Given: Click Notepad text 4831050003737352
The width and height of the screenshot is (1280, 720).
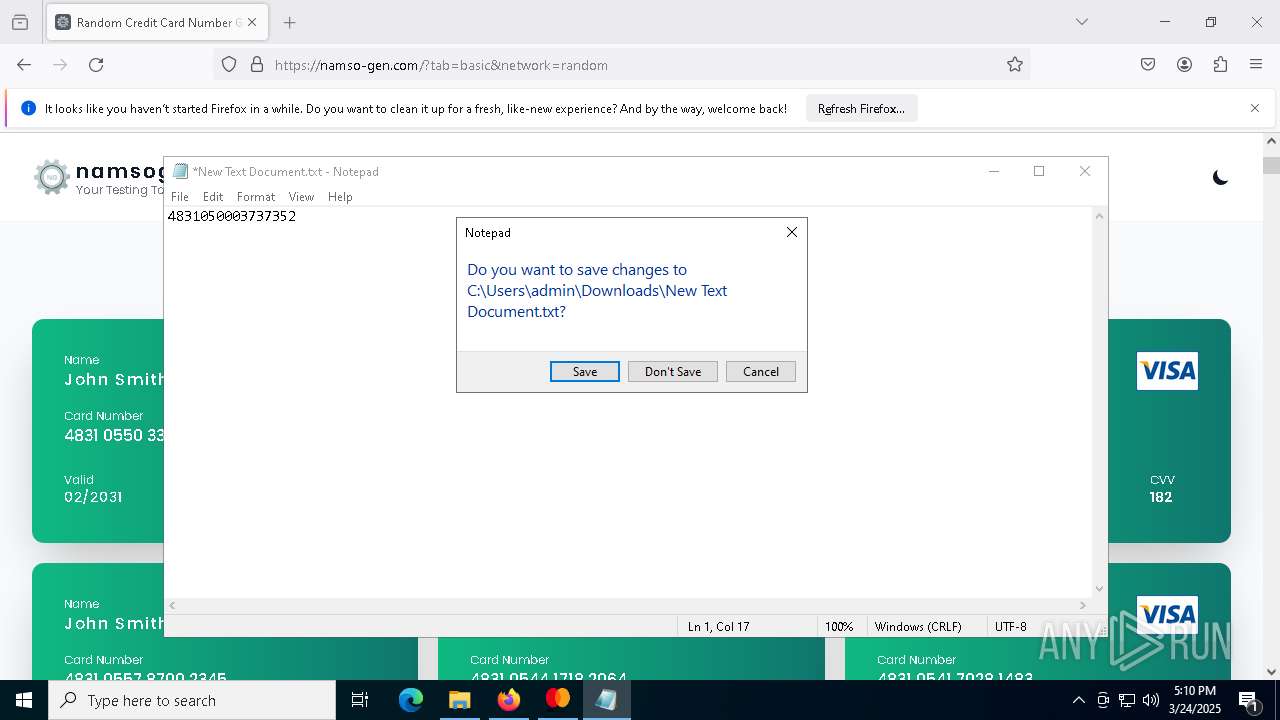Looking at the screenshot, I should coord(231,216).
